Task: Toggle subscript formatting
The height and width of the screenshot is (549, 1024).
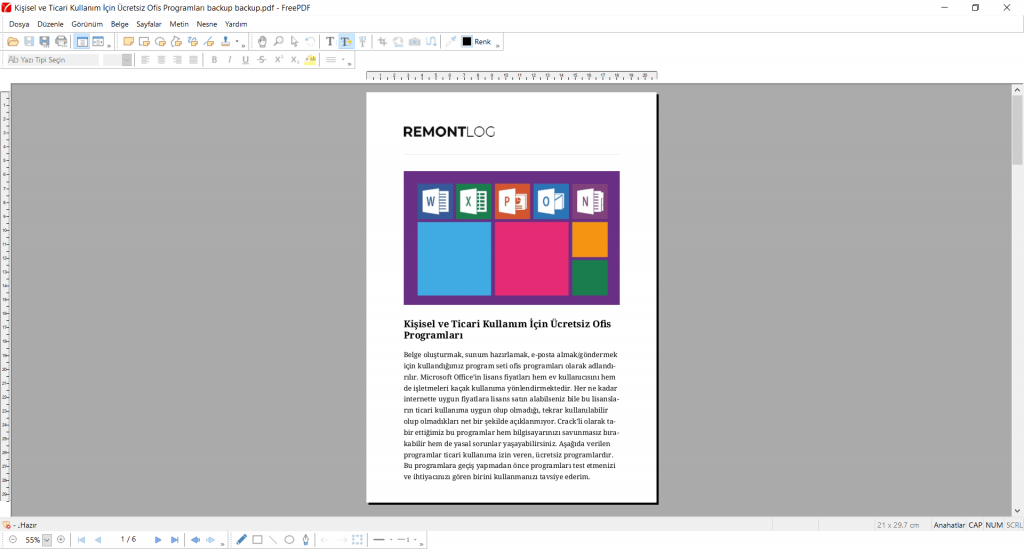Action: click(295, 60)
